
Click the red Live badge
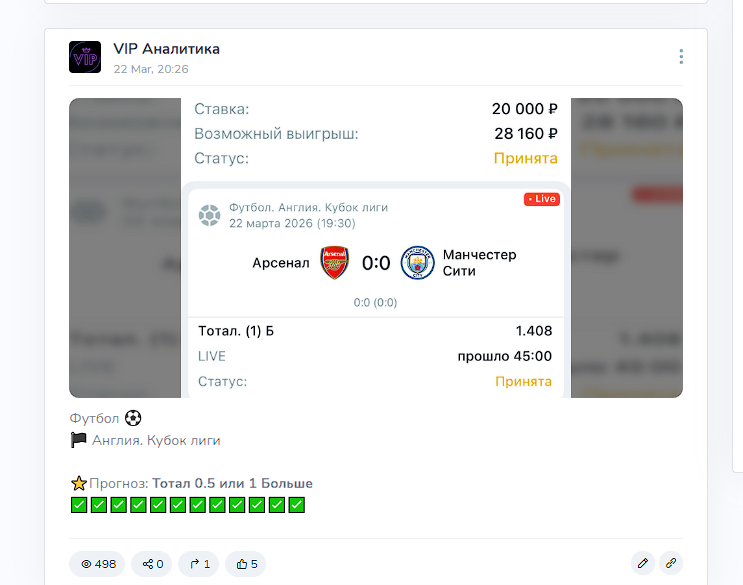(x=542, y=199)
